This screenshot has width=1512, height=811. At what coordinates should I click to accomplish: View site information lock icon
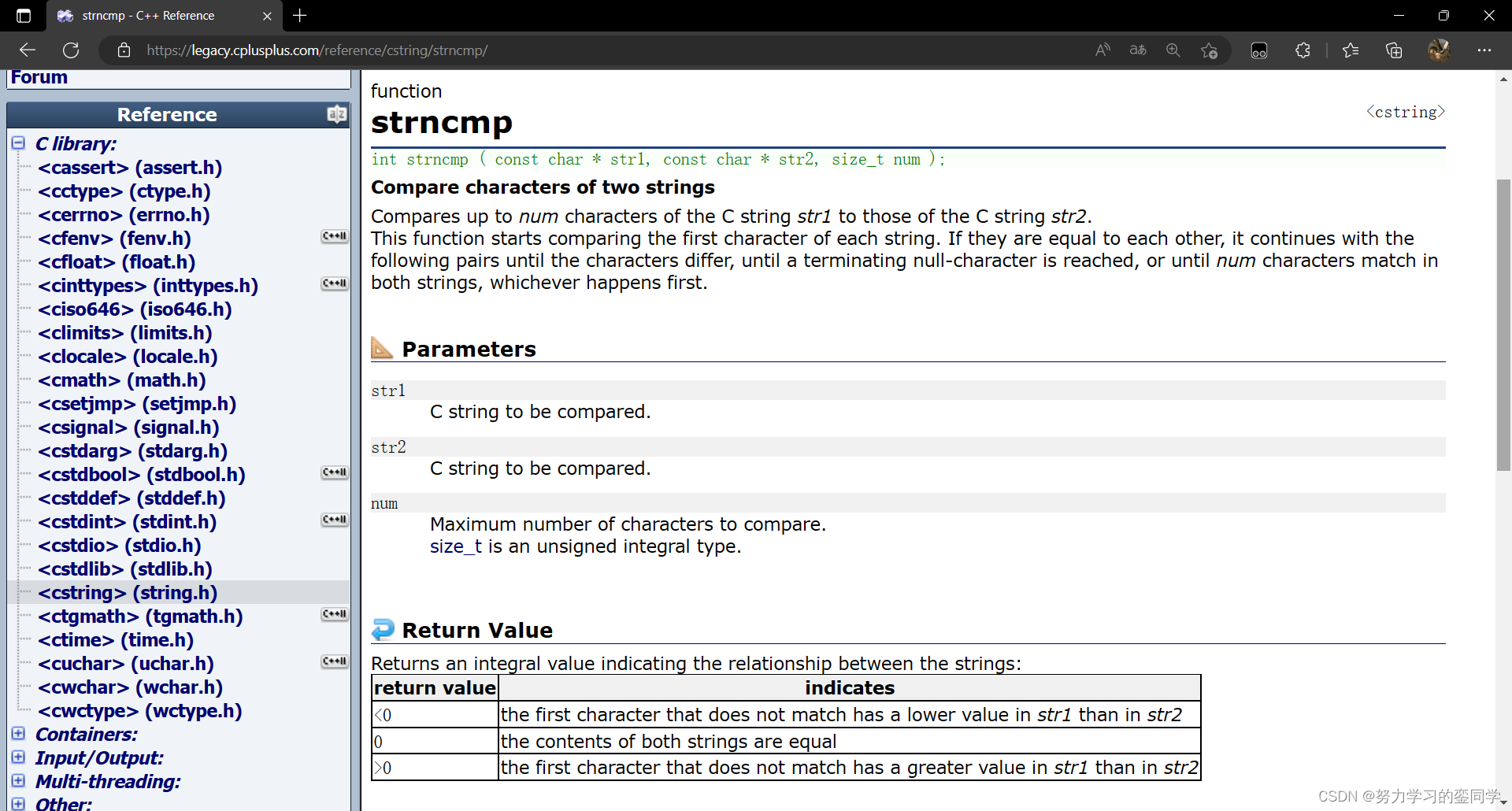pos(124,50)
